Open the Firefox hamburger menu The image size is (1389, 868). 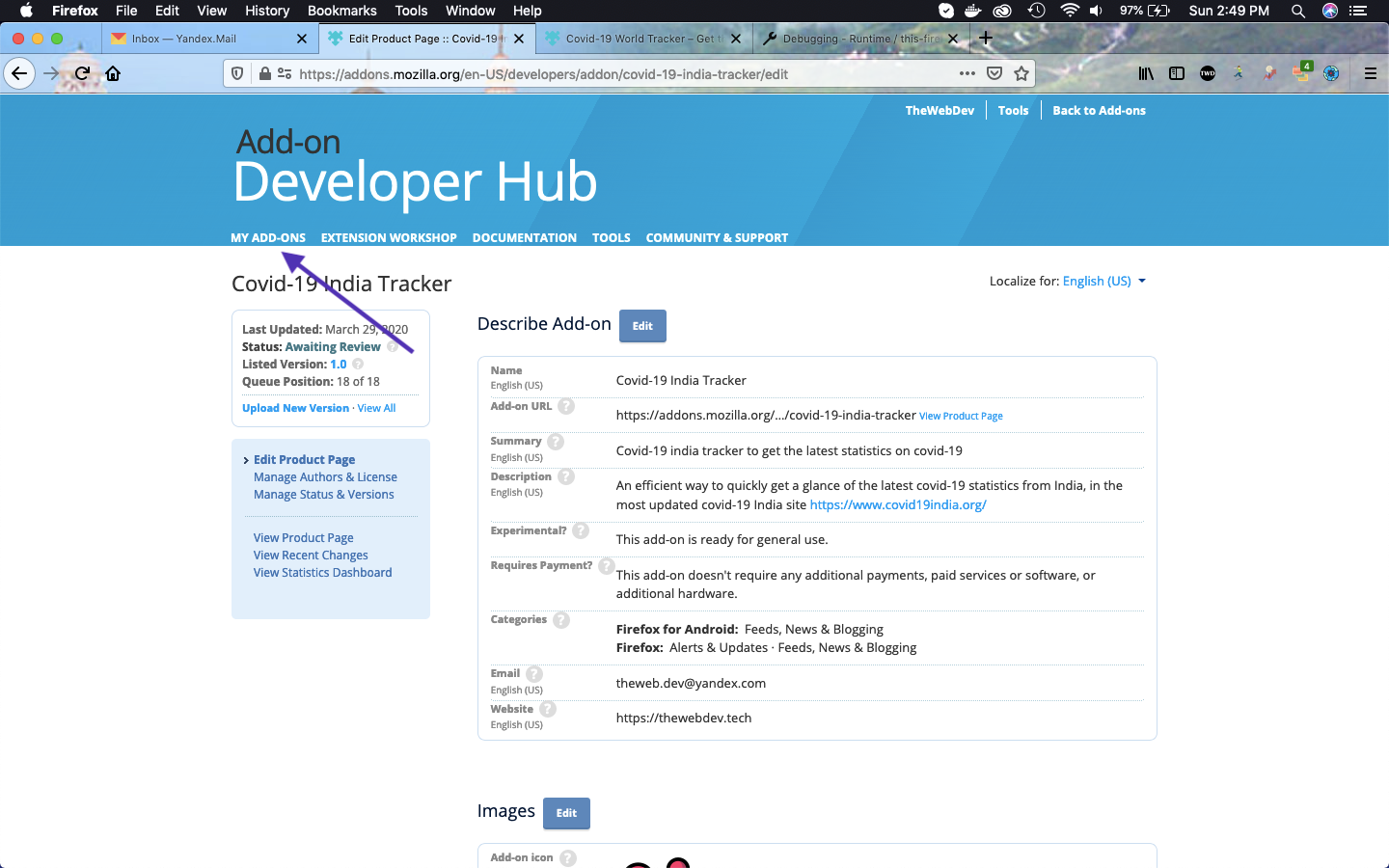(1370, 73)
